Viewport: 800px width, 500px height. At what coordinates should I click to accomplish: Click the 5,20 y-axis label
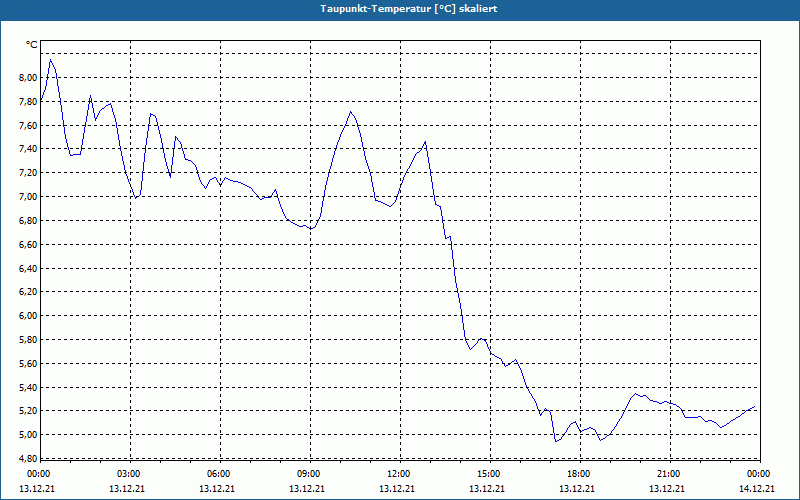click(29, 411)
